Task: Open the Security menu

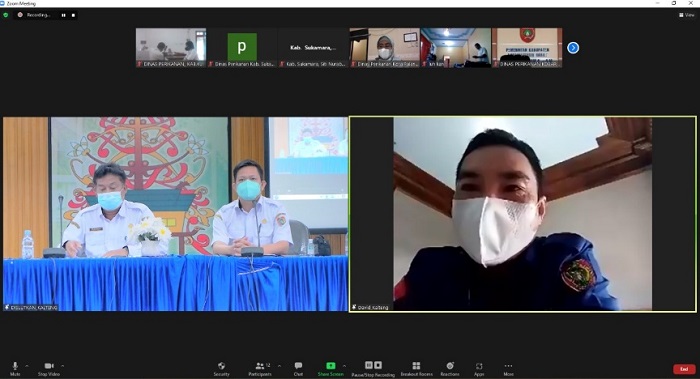Action: 221,369
